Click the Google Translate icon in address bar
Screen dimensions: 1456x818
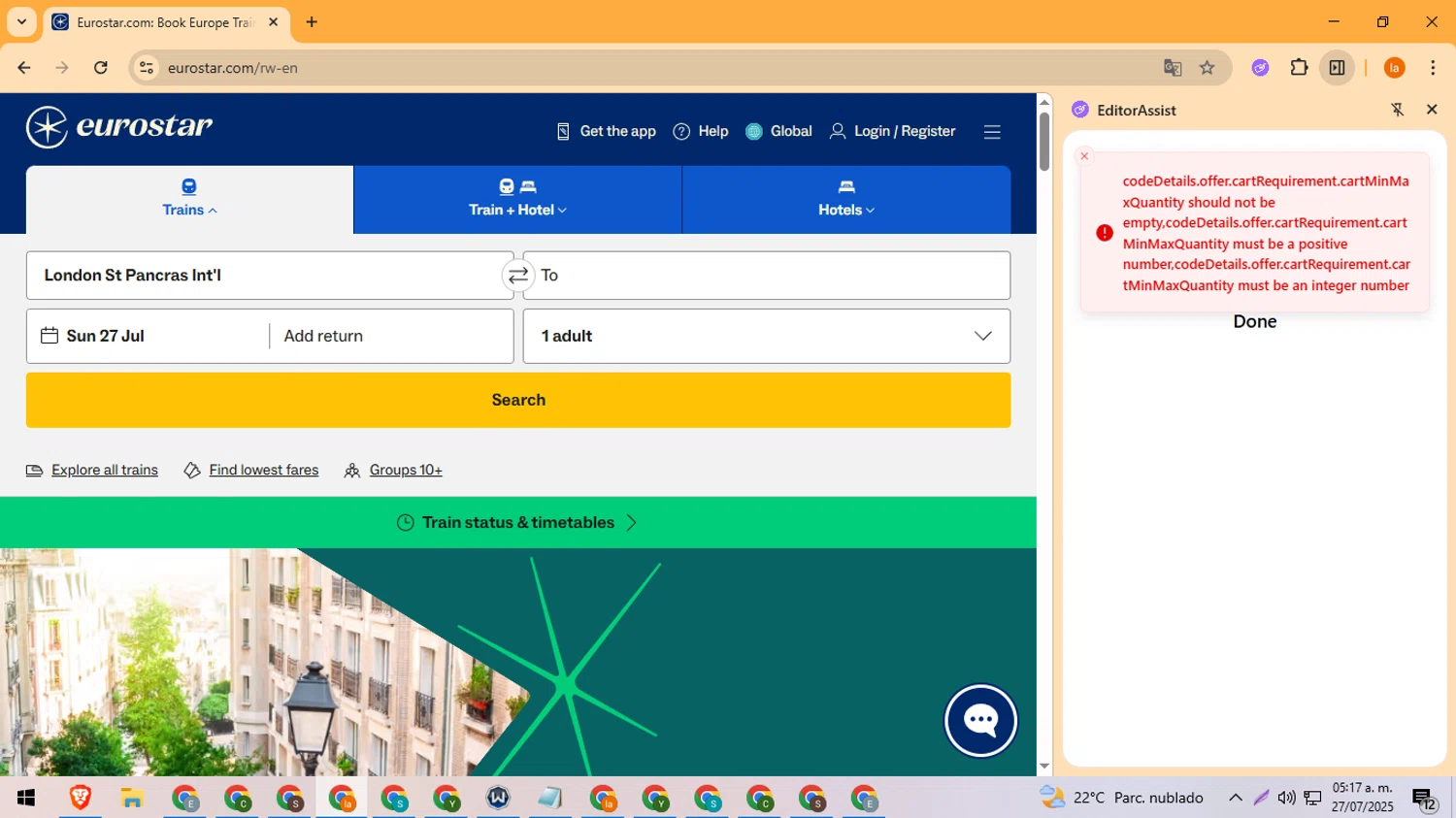1173,68
